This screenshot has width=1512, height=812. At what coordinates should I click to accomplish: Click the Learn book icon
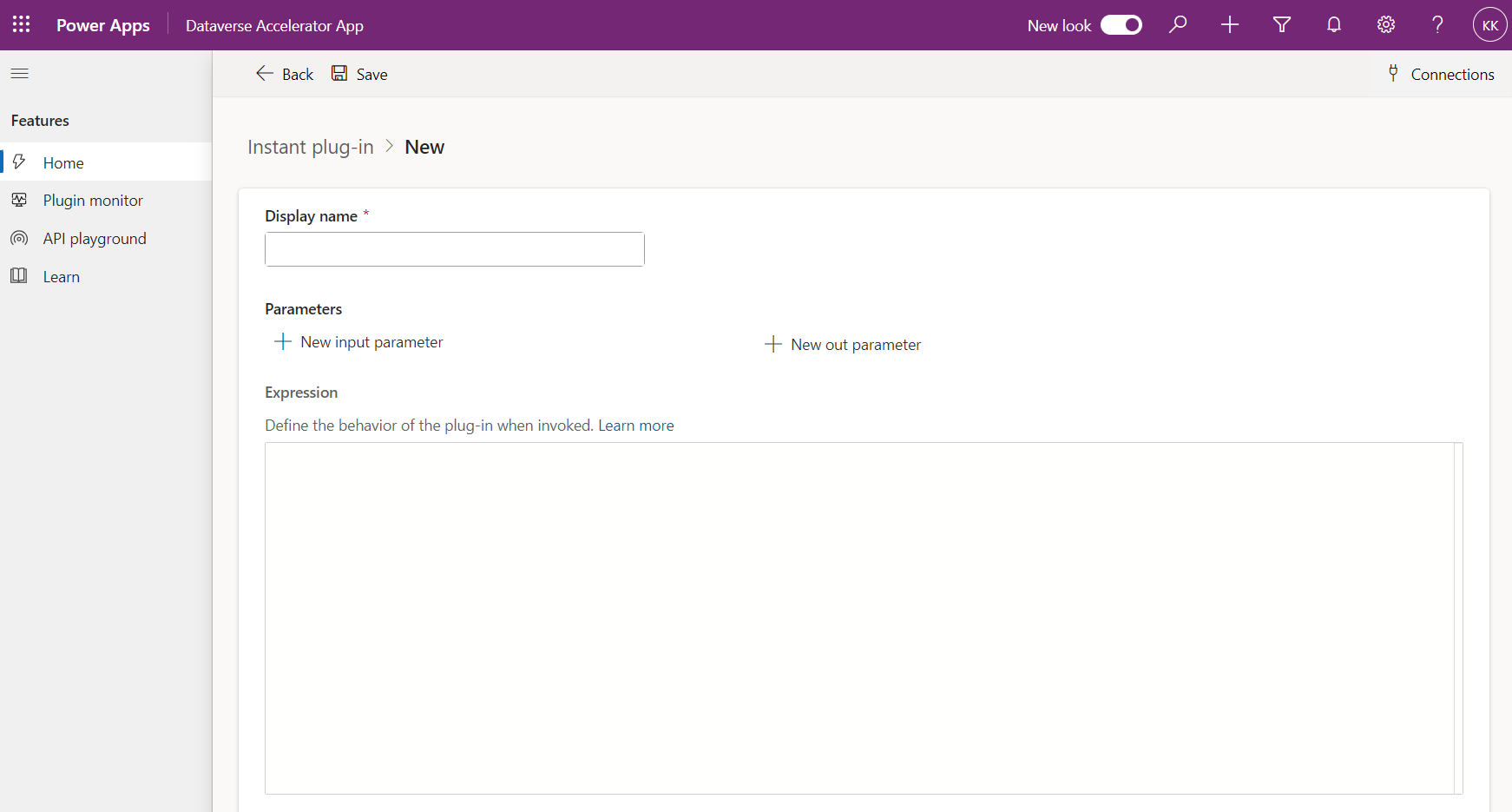click(x=19, y=277)
